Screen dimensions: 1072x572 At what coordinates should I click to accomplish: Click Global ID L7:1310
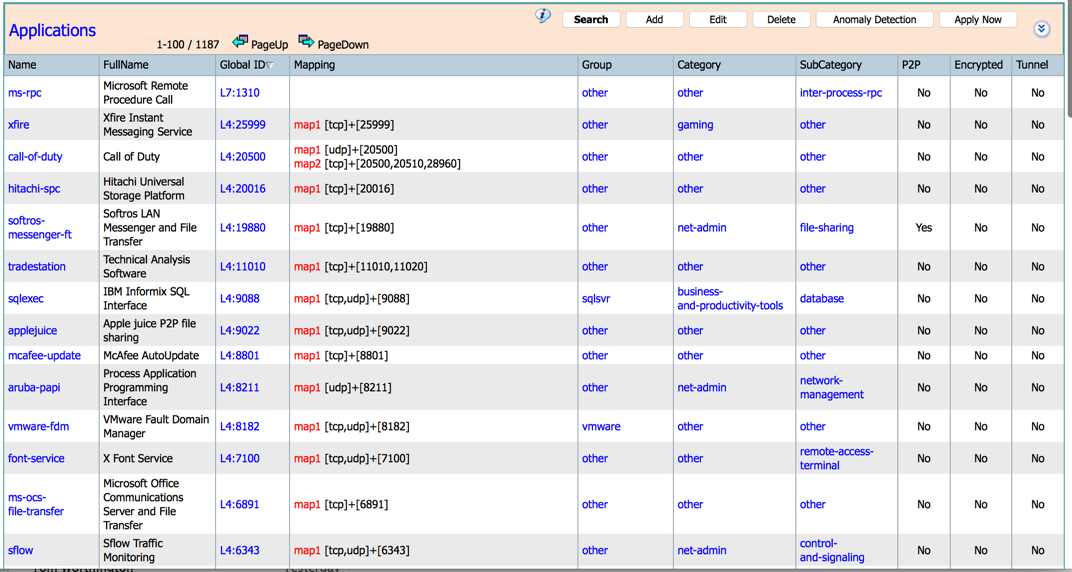click(239, 93)
